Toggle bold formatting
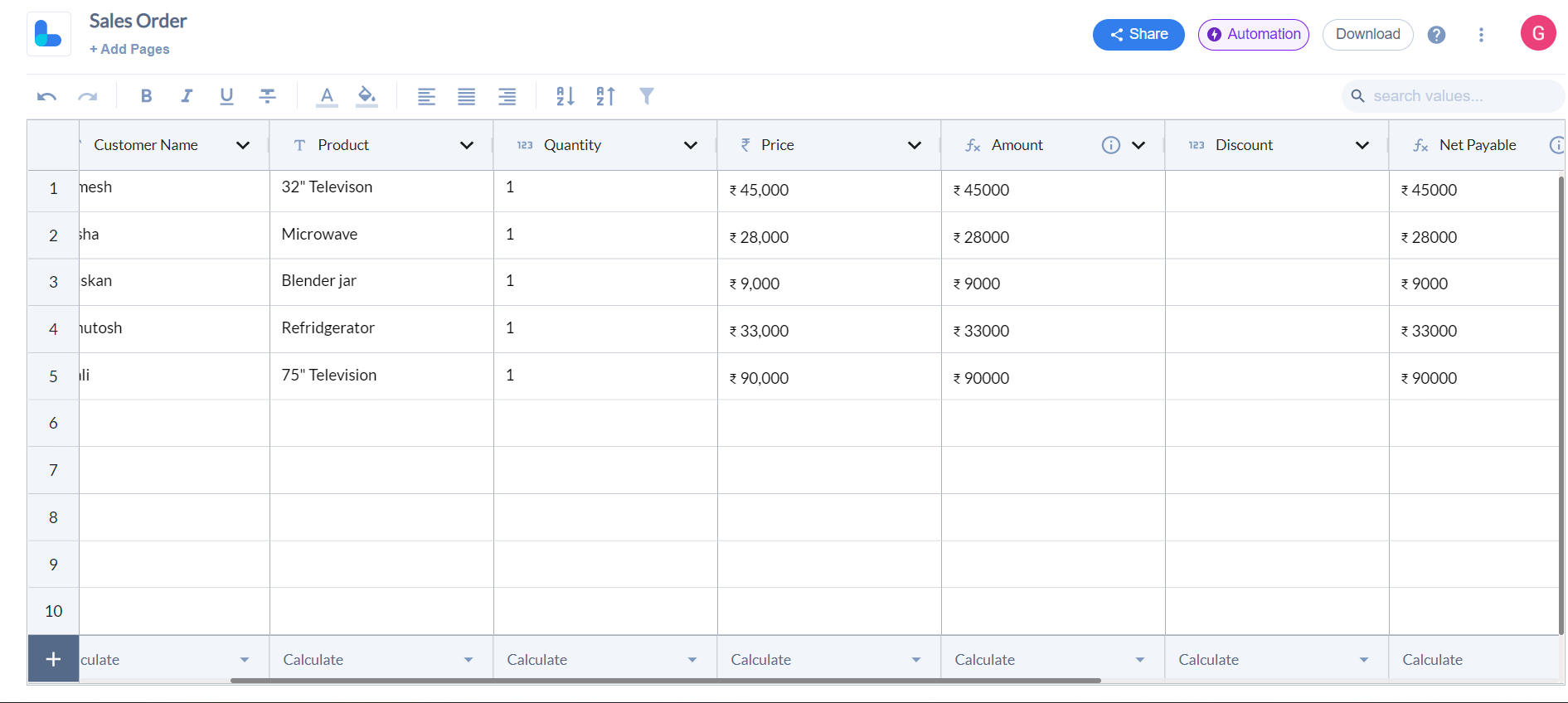 pos(146,96)
